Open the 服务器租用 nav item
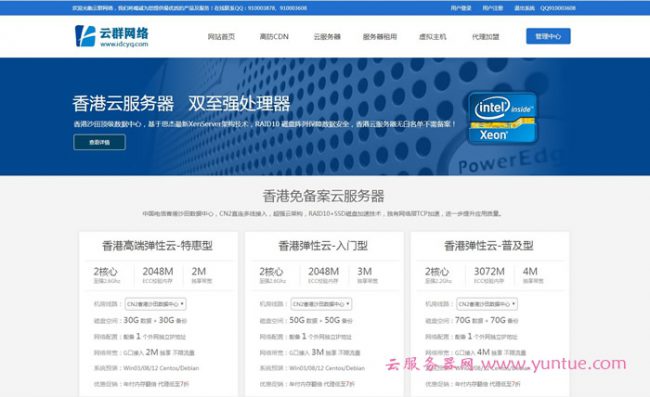The height and width of the screenshot is (397, 650). click(380, 36)
